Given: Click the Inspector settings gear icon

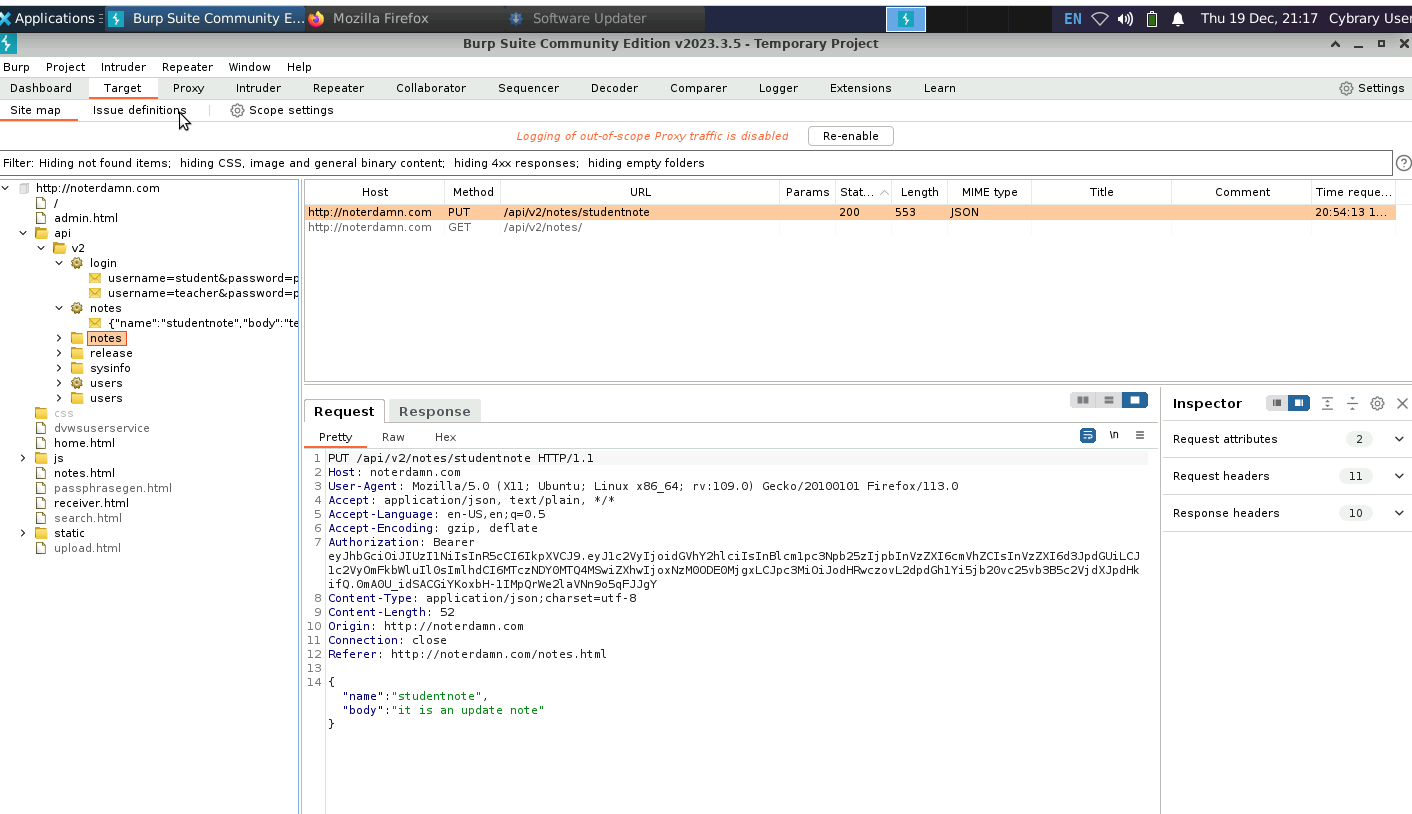Looking at the screenshot, I should pos(1377,403).
